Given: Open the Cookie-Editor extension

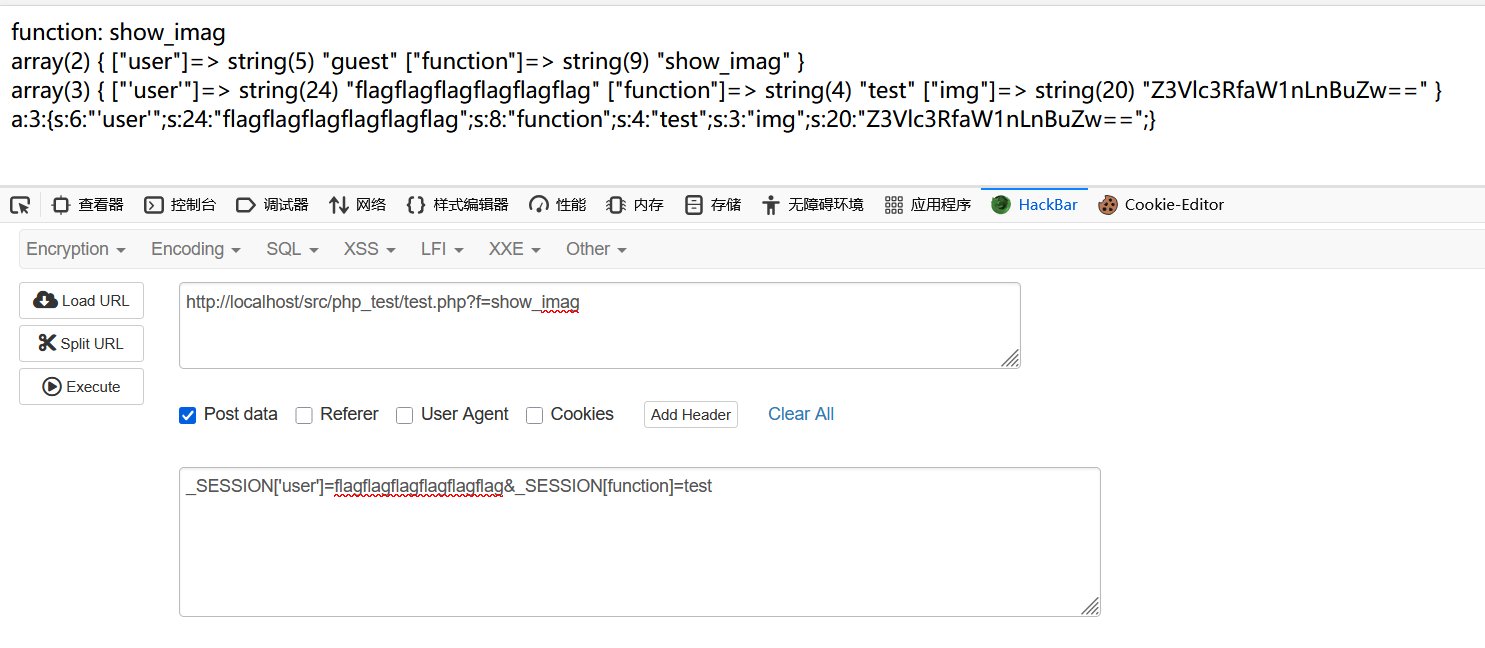Looking at the screenshot, I should click(1161, 204).
